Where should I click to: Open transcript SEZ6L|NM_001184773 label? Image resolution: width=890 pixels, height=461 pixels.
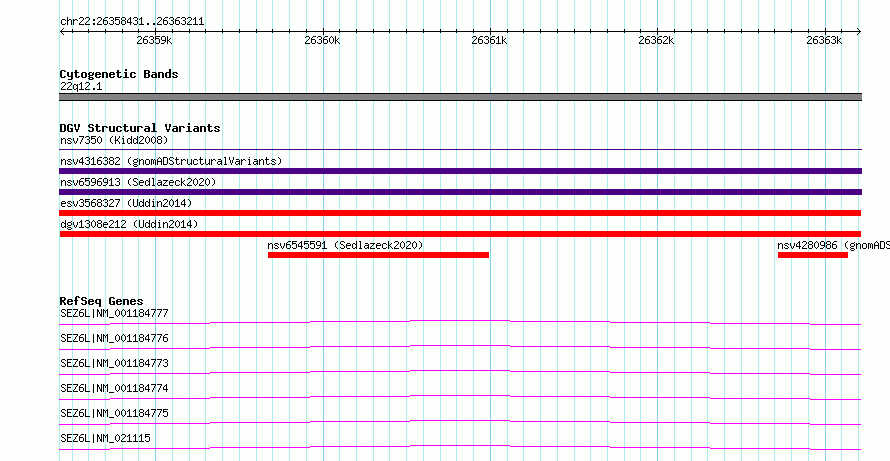pos(114,363)
